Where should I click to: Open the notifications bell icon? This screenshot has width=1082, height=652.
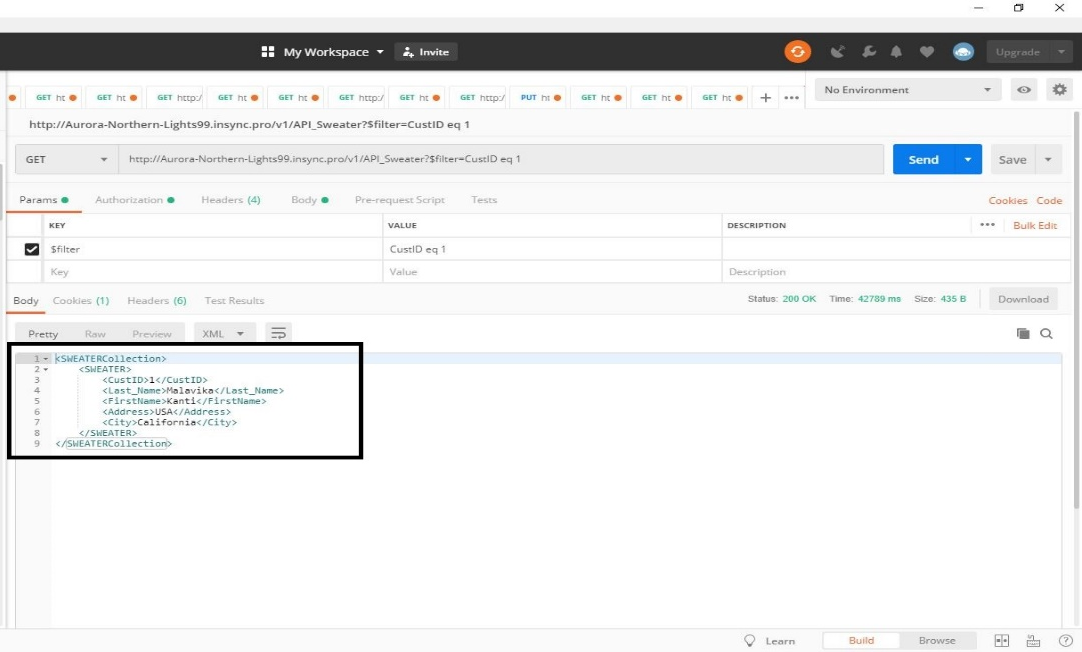(x=896, y=52)
